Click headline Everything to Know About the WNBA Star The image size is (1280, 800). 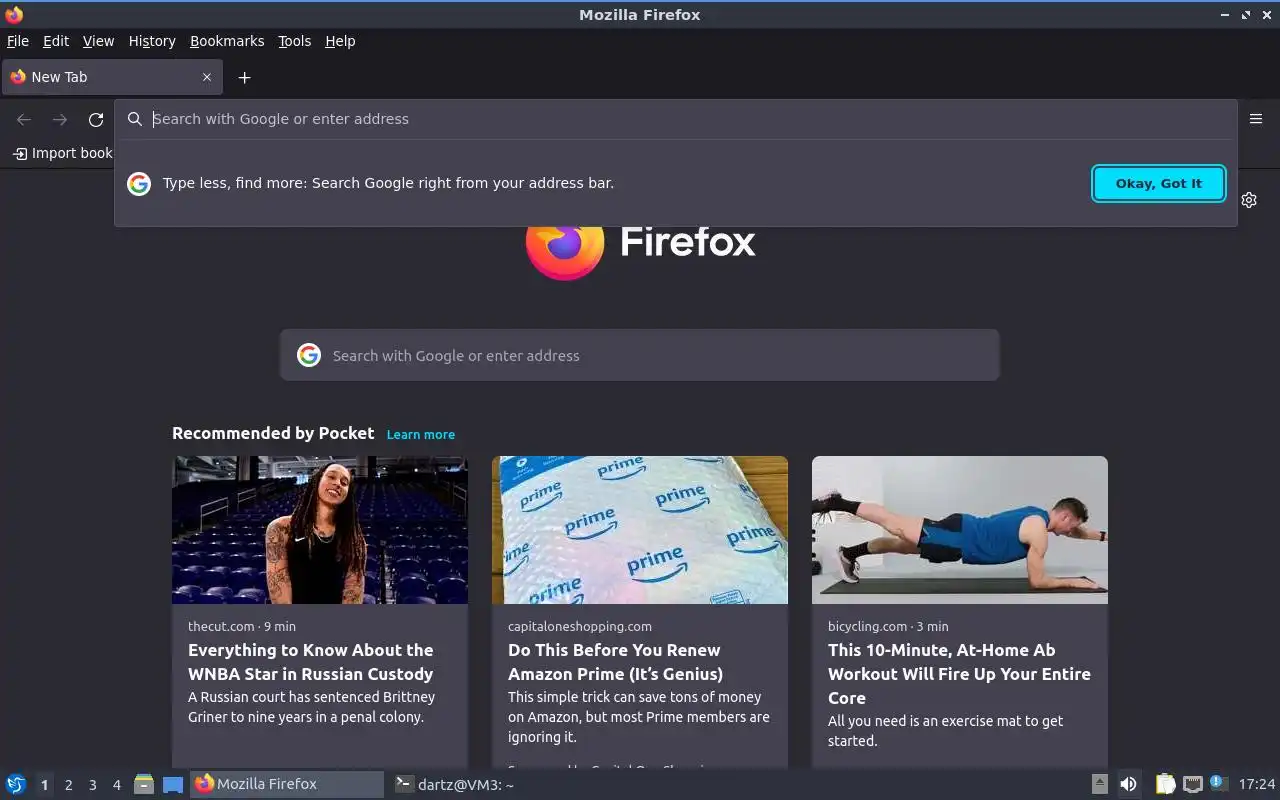(311, 662)
